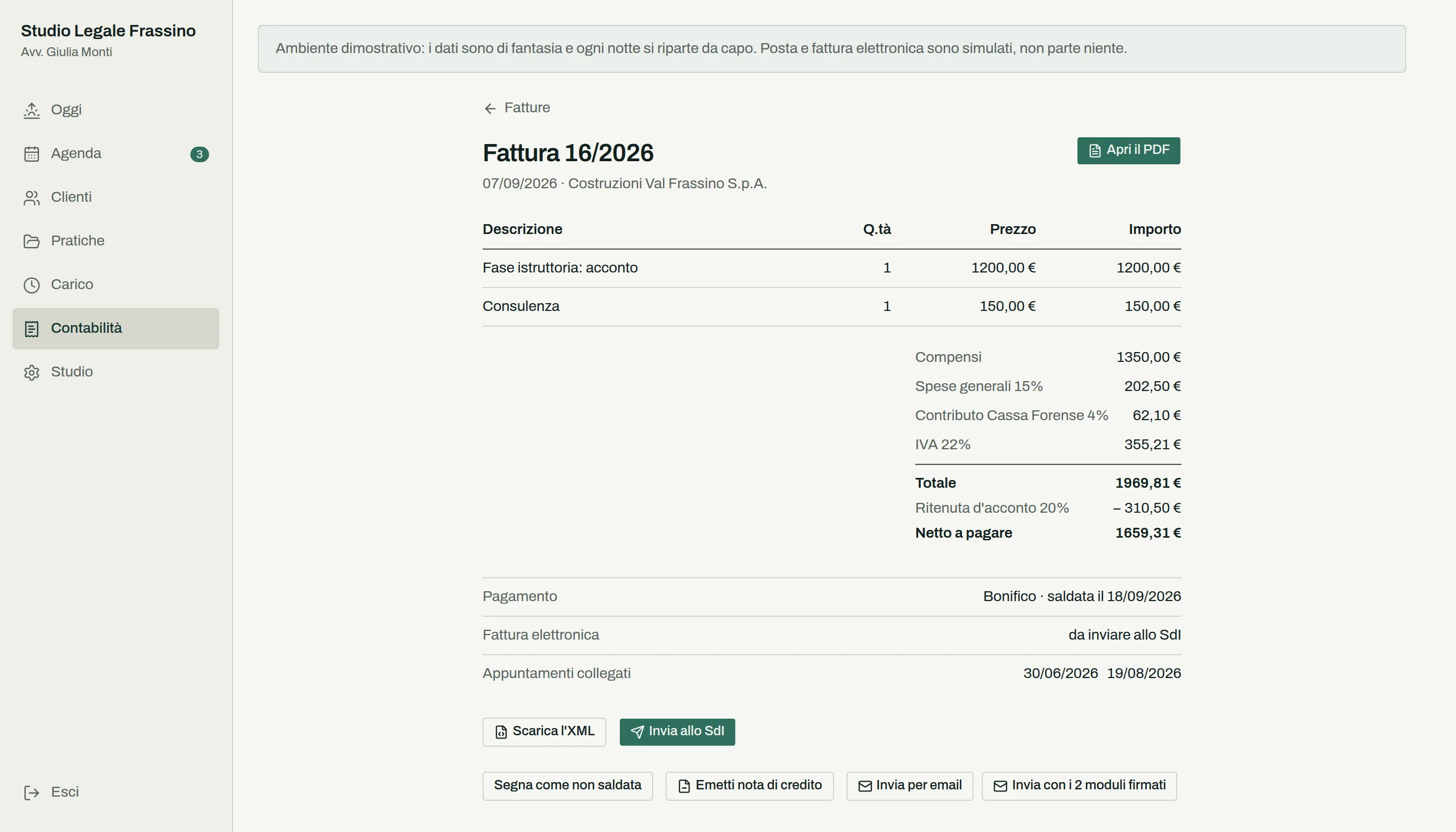Select the Contabilità menu item
Viewport: 1456px width, 832px height.
pos(115,329)
